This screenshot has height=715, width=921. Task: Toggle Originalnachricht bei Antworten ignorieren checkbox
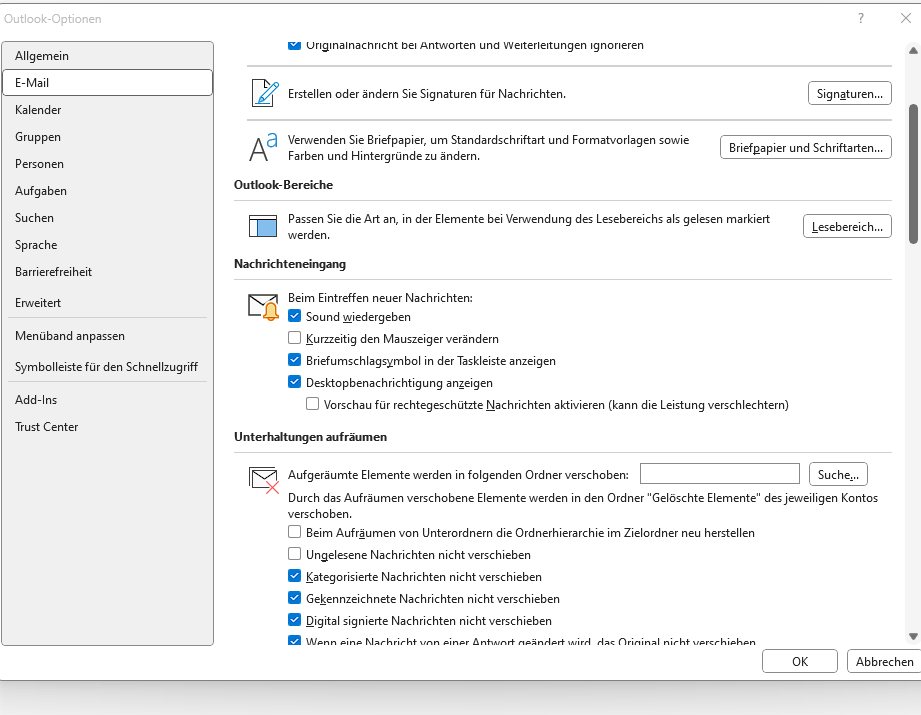294,45
